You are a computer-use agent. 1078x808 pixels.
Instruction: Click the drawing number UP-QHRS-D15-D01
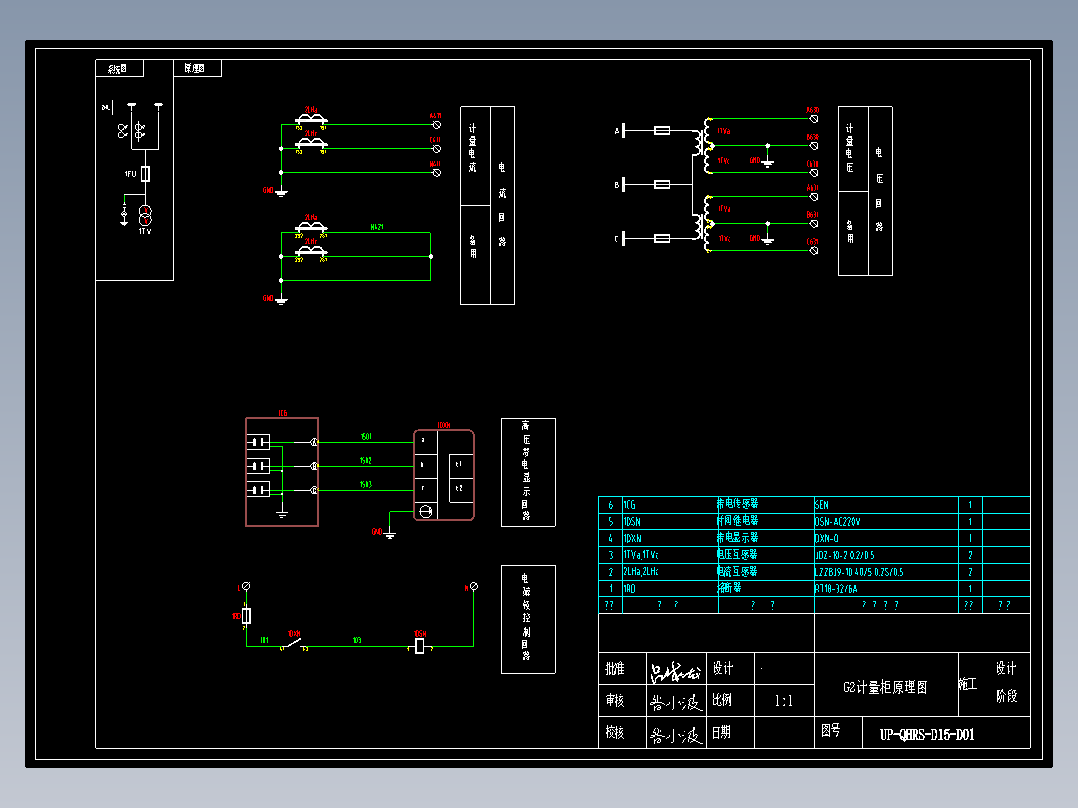[927, 734]
